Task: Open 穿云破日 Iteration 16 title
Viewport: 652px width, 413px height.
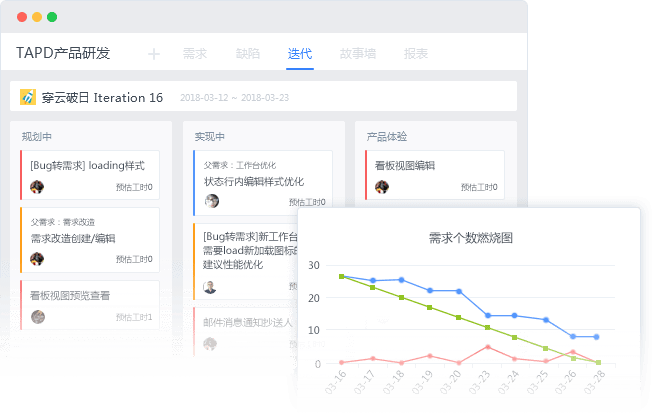Action: click(102, 97)
